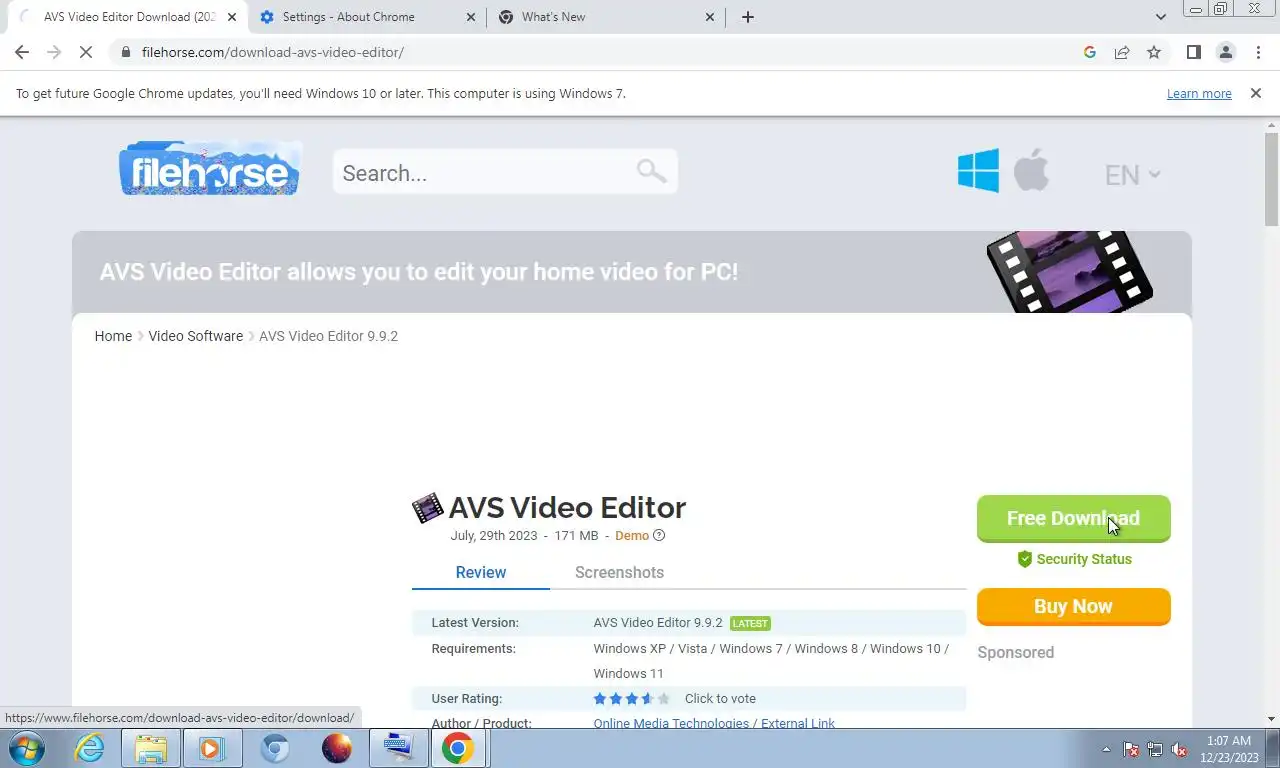Click the Action Center flag icon
Screen dimensions: 1280x768
click(x=1132, y=749)
